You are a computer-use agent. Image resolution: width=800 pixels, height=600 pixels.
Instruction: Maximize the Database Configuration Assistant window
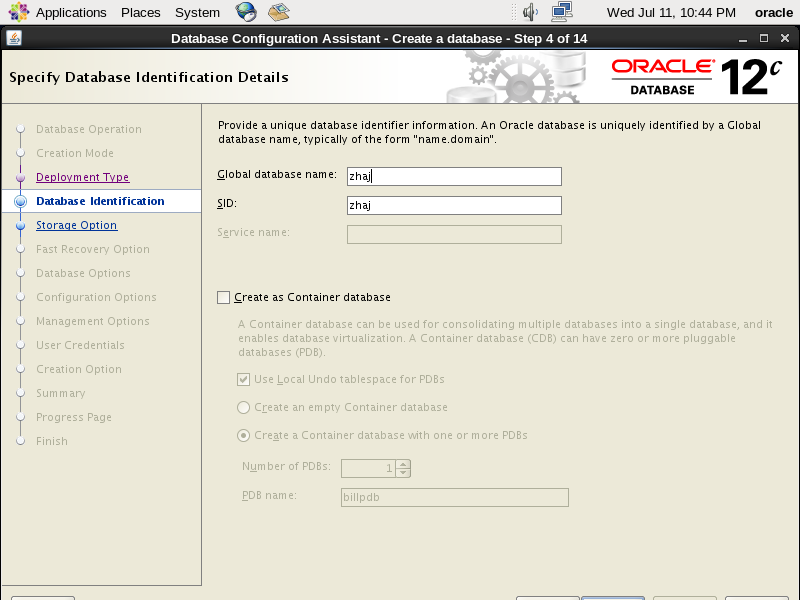click(x=764, y=38)
